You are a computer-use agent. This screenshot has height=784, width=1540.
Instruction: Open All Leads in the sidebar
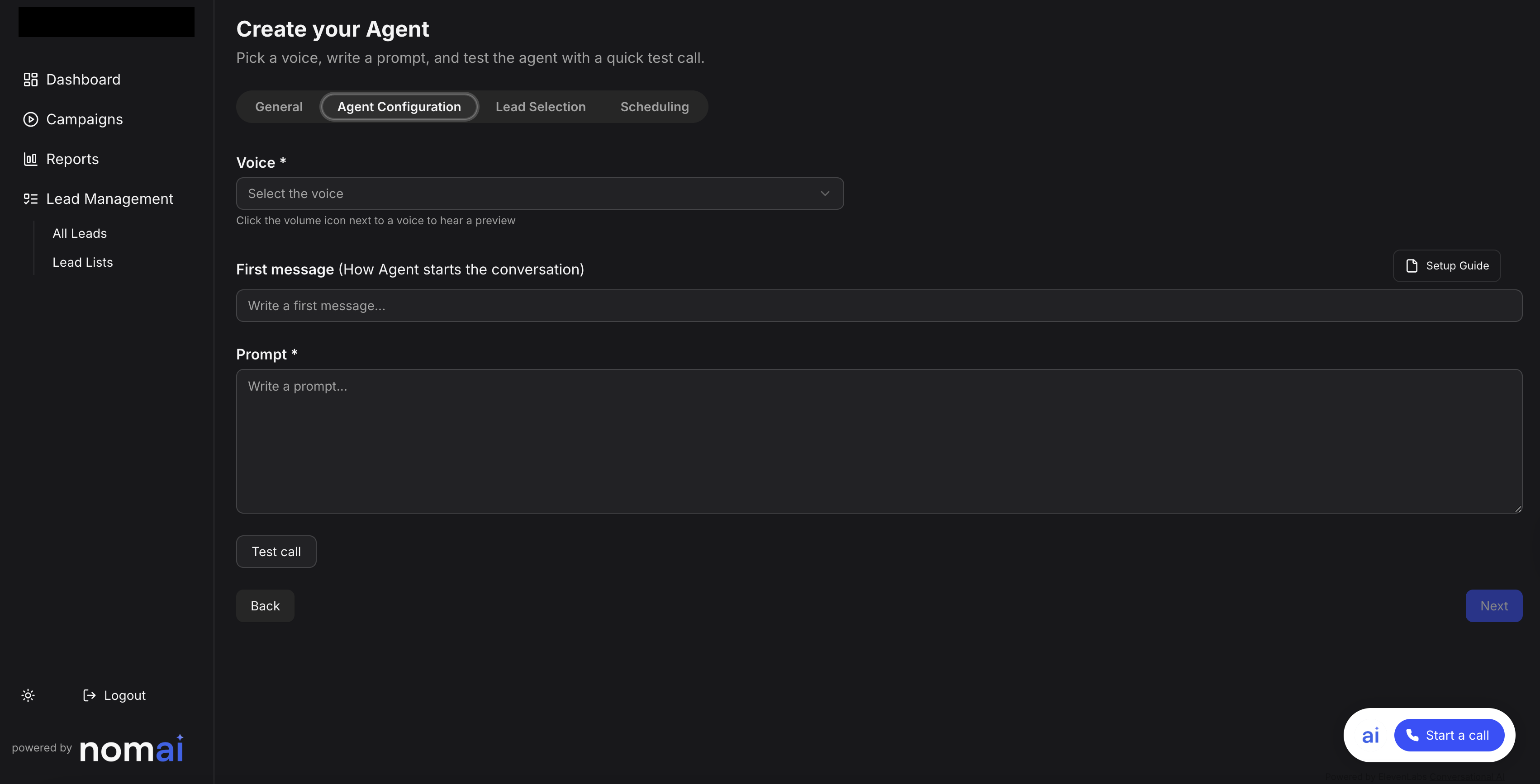tap(80, 234)
